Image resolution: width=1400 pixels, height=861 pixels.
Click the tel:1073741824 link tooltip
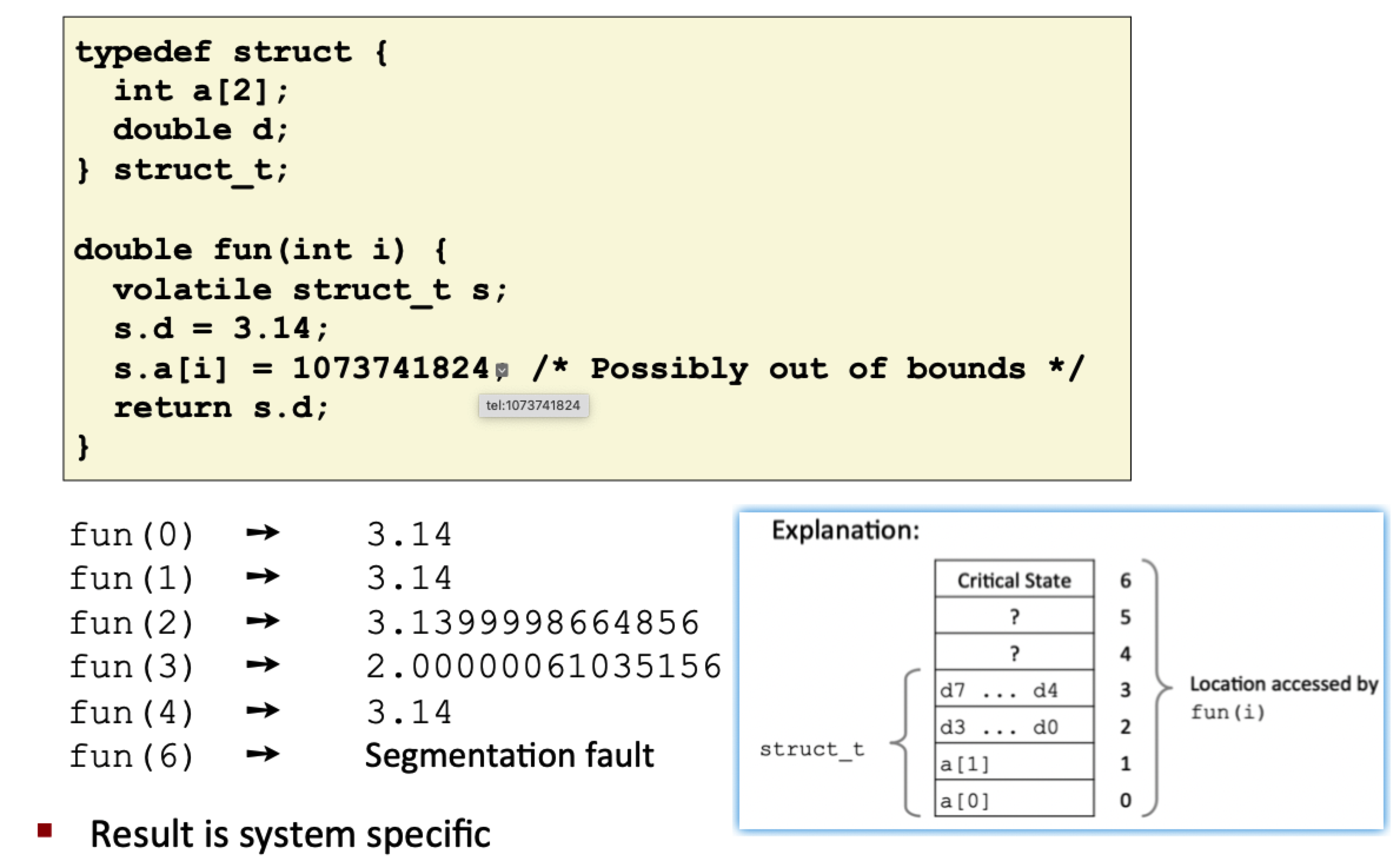click(x=533, y=405)
